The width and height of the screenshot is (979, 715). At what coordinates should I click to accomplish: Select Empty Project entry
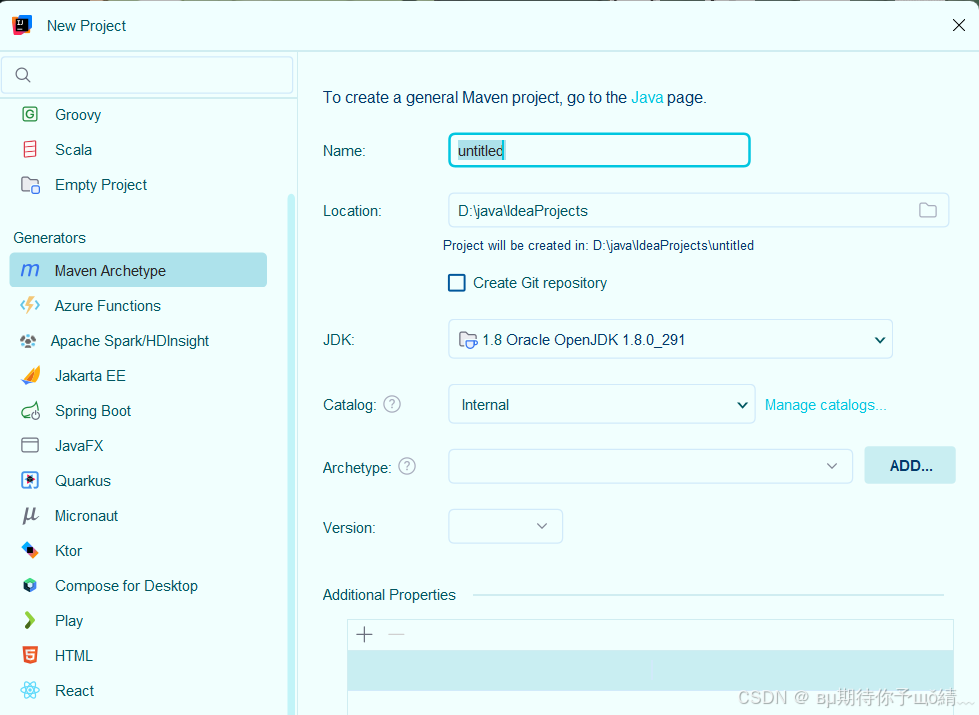101,185
